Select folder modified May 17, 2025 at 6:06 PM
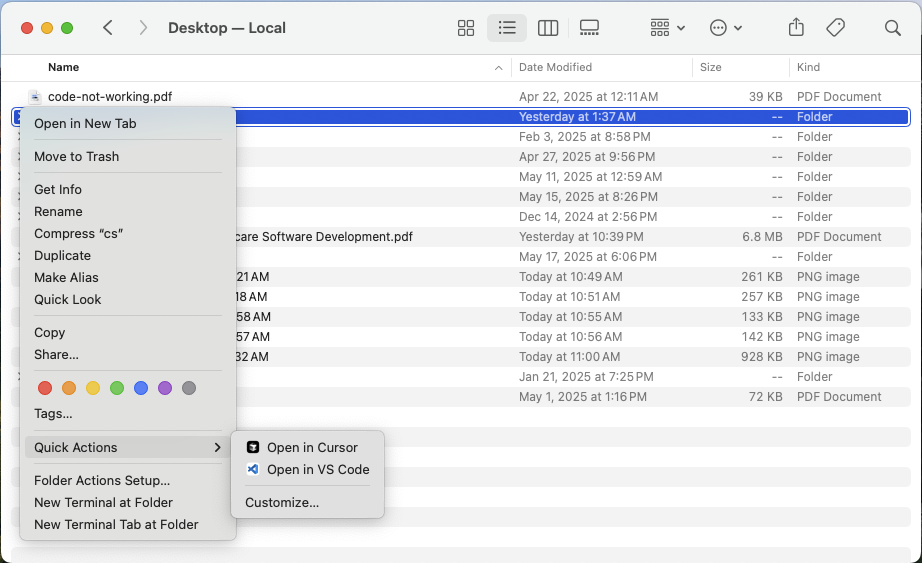 pos(461,256)
